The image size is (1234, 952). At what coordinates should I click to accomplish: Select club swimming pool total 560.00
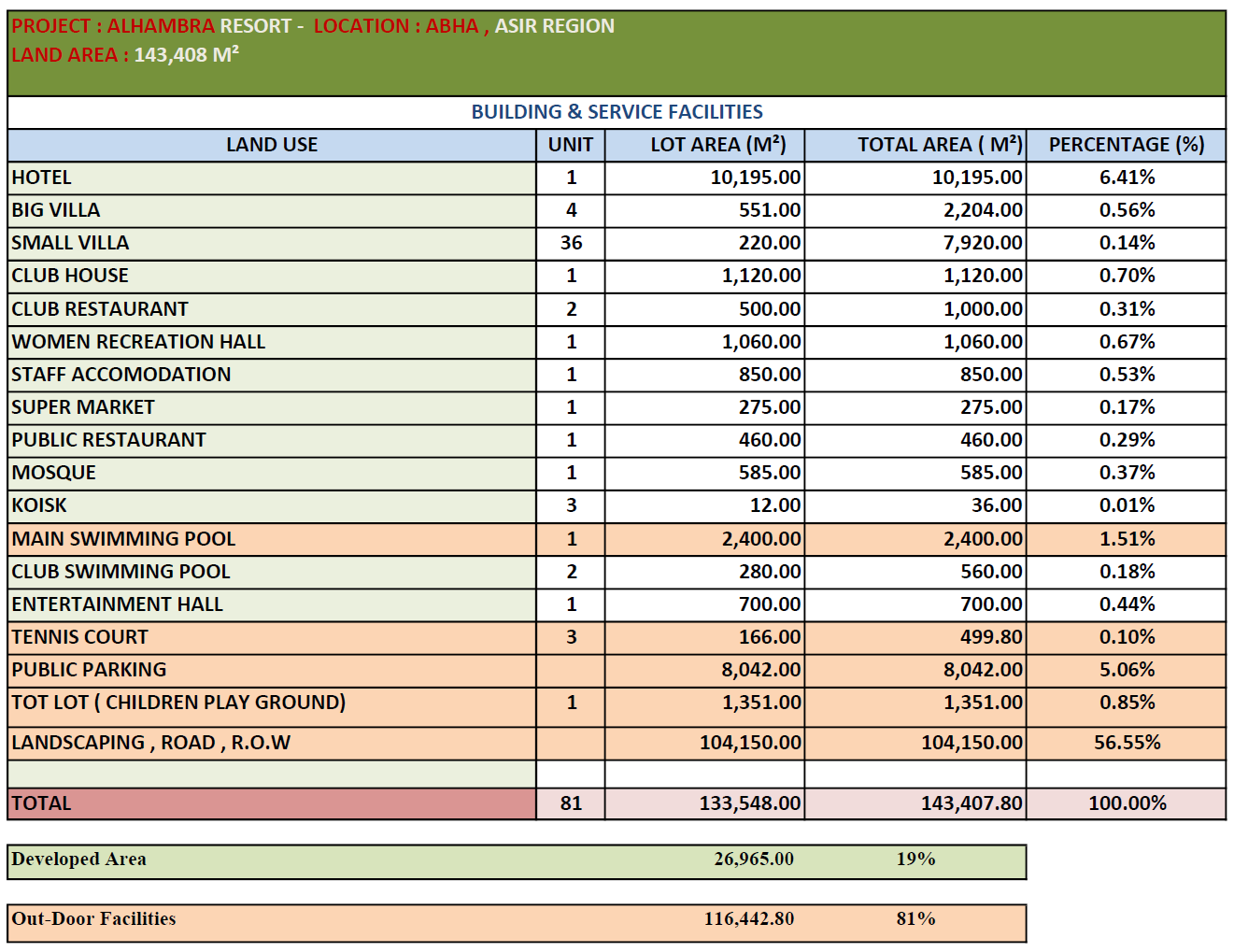(x=991, y=572)
